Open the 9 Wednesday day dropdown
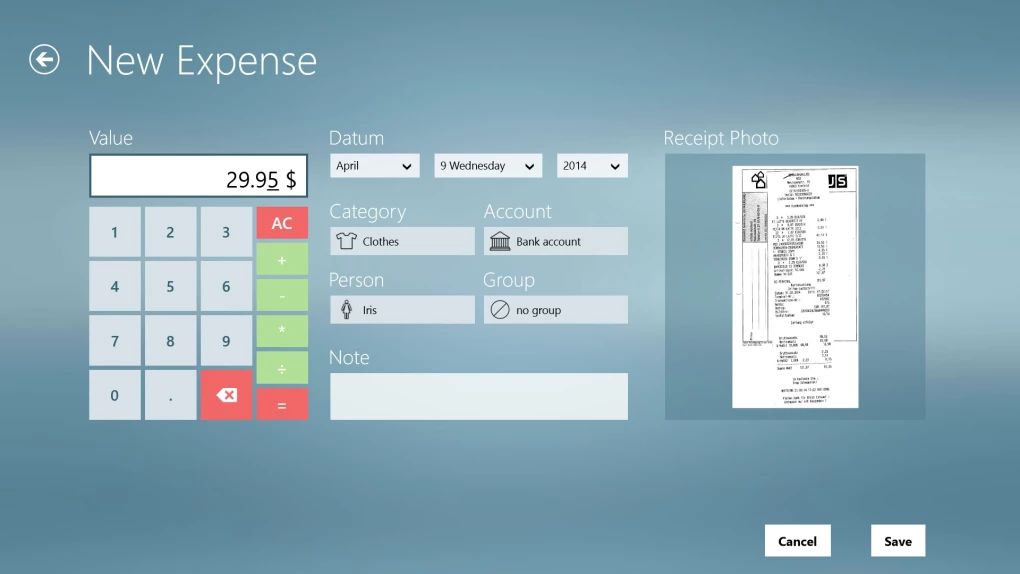This screenshot has width=1020, height=574. pos(488,166)
